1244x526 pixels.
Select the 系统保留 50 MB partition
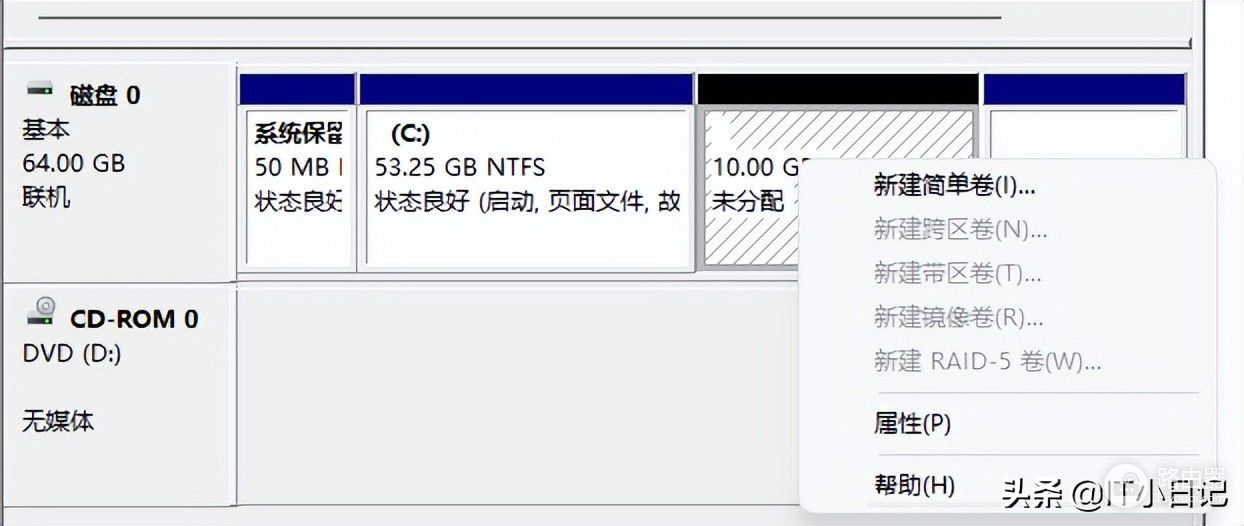pos(299,190)
